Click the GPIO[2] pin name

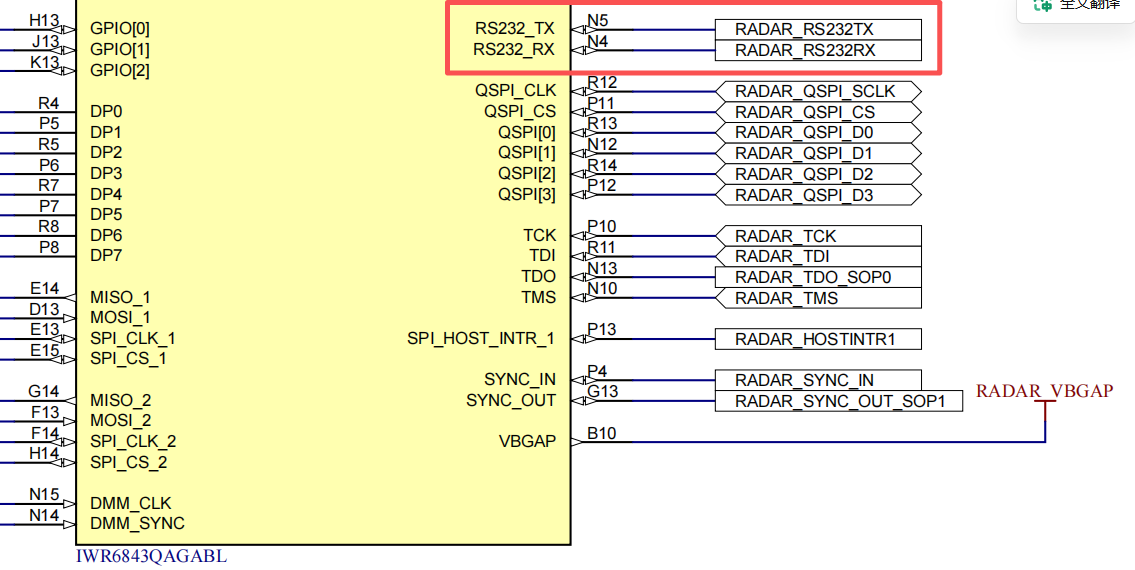(x=120, y=71)
